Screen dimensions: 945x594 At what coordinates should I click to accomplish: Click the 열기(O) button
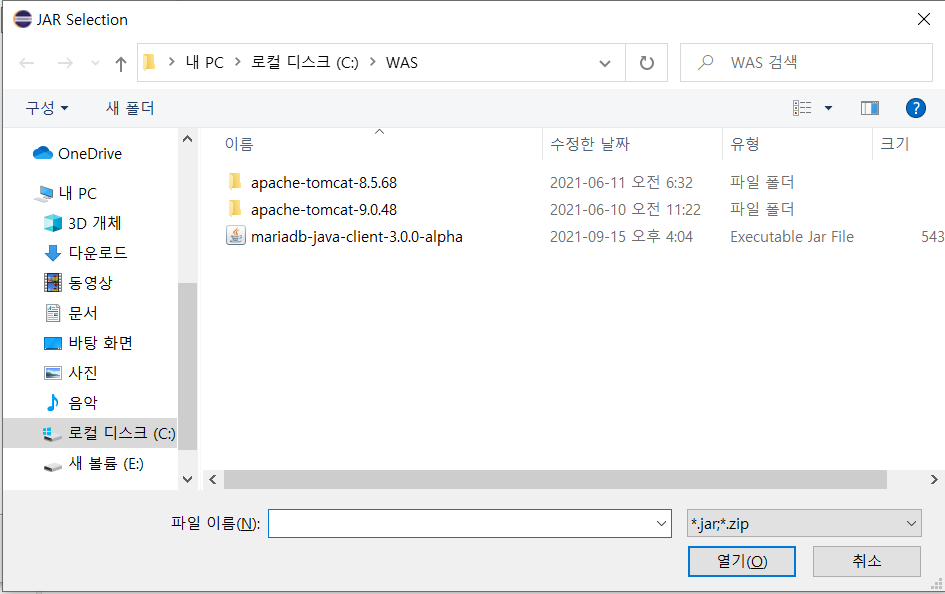click(x=741, y=561)
